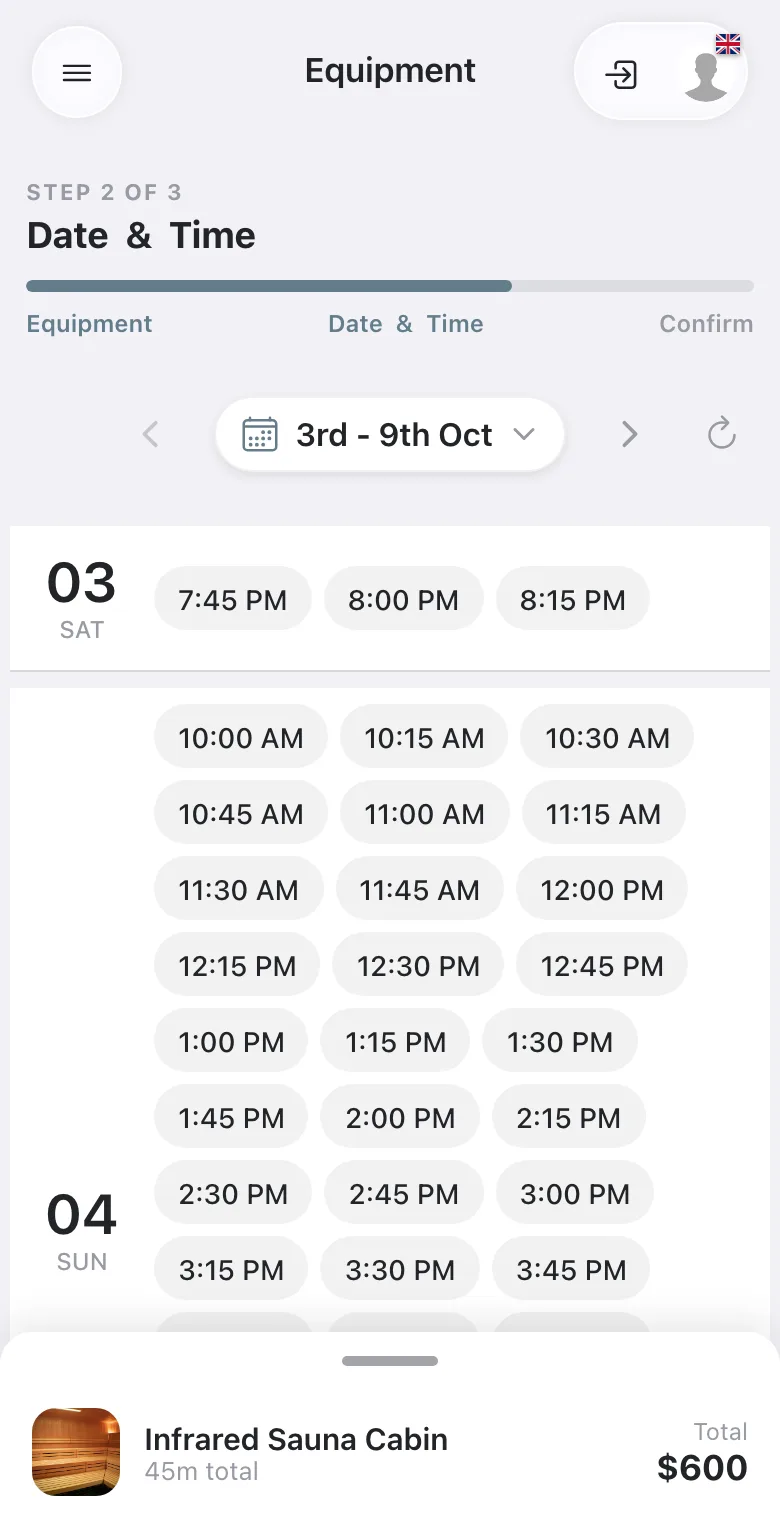This screenshot has height=1520, width=780.
Task: Click the calendar icon in date picker
Action: [260, 435]
